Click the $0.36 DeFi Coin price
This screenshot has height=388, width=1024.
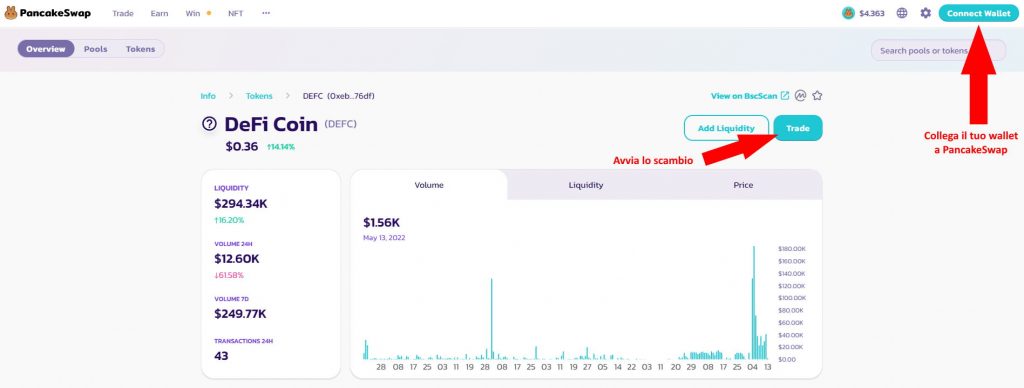pos(242,146)
